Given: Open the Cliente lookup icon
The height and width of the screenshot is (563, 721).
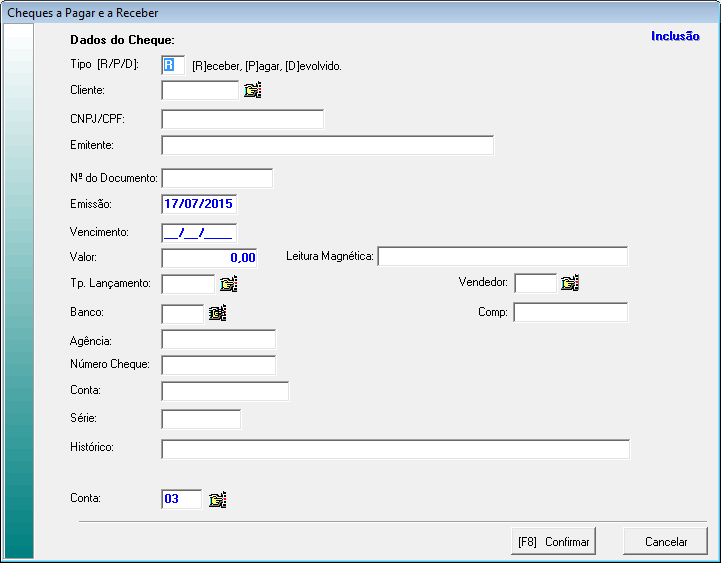Looking at the screenshot, I should click(x=252, y=91).
